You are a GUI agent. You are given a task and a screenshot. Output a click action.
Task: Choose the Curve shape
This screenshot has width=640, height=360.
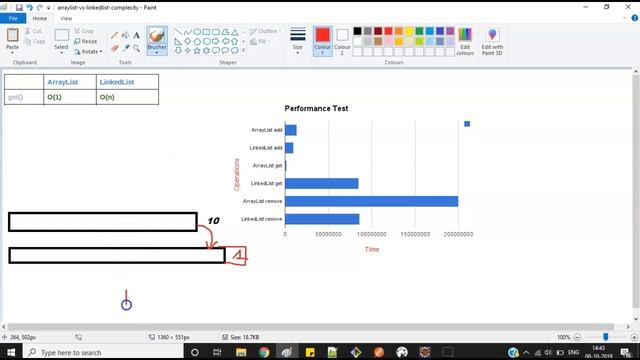[187, 32]
